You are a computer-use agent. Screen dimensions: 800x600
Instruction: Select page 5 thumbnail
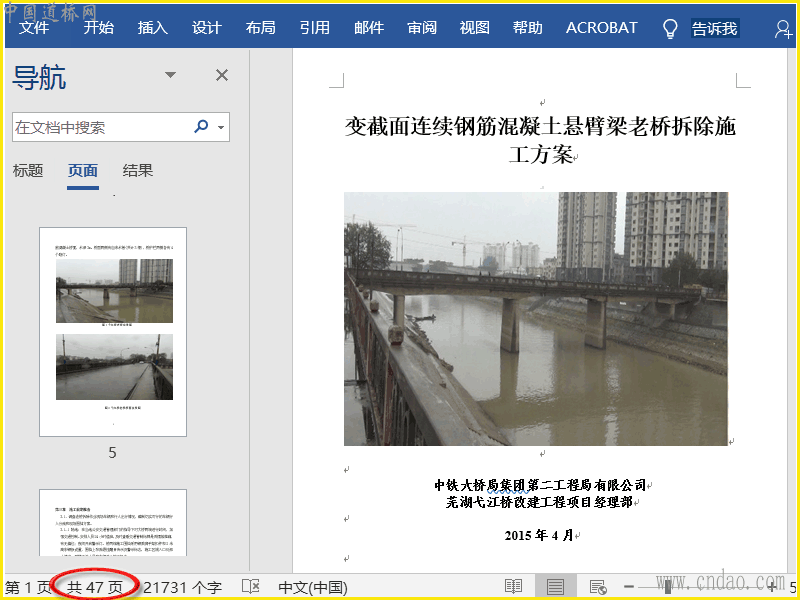pyautogui.click(x=113, y=332)
